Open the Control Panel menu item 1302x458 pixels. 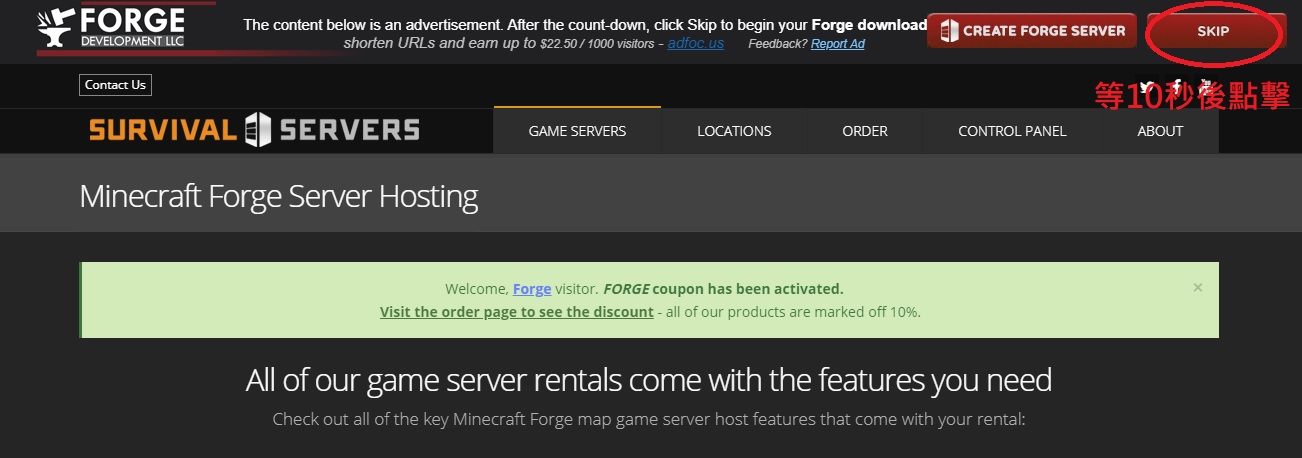[1012, 131]
